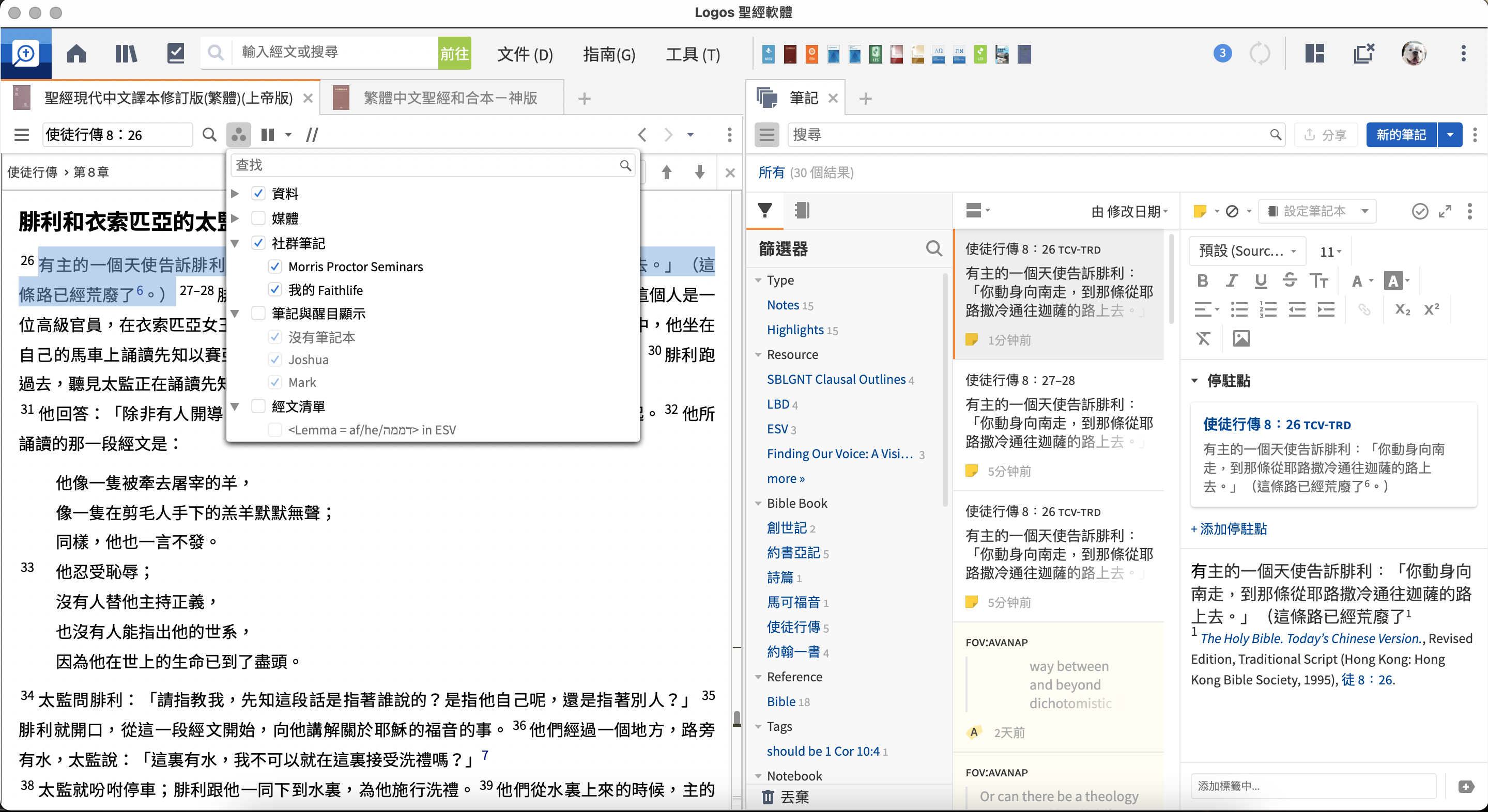
Task: Click the 新的筆記 button
Action: pyautogui.click(x=1401, y=134)
